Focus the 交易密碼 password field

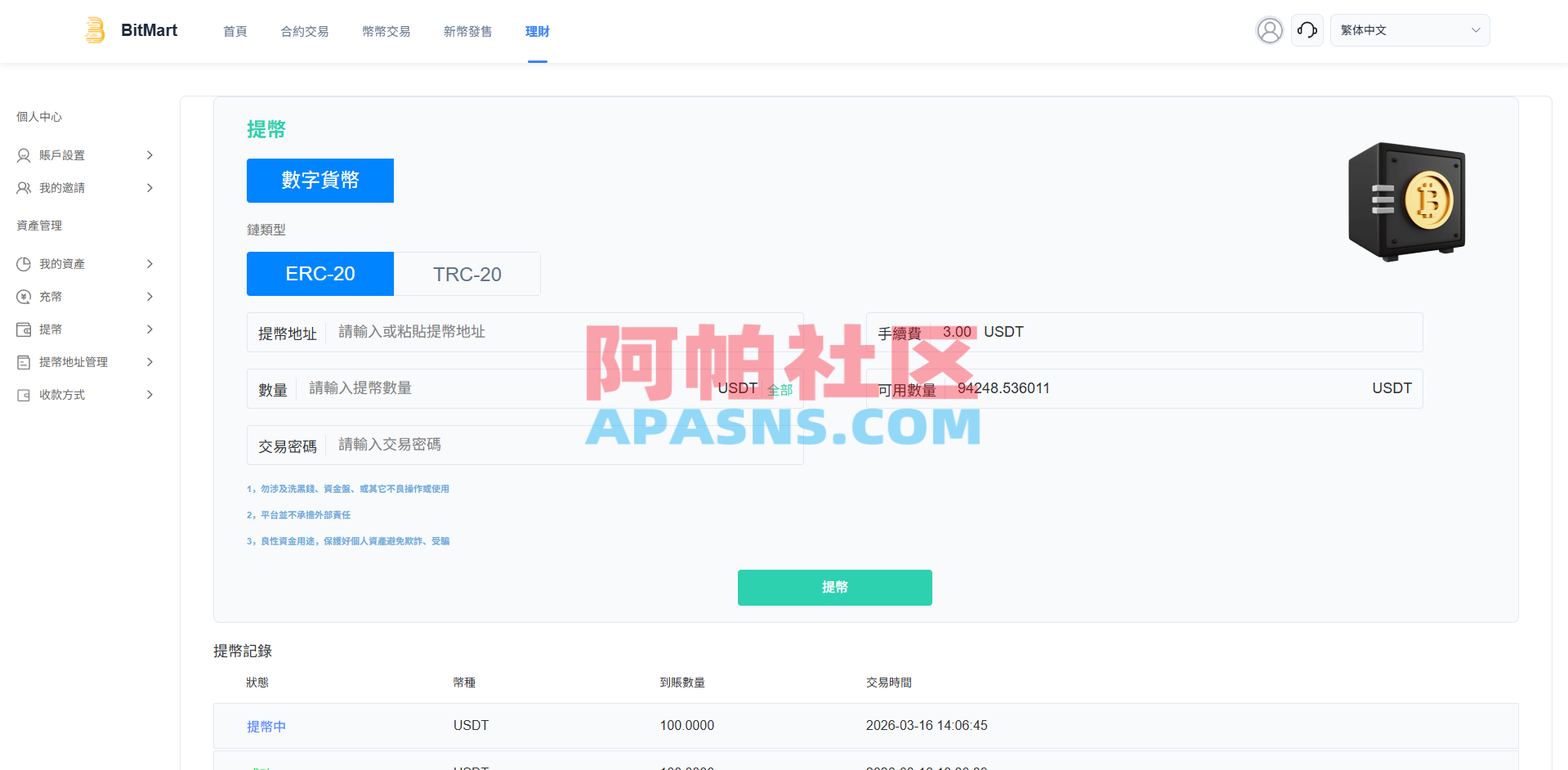tap(525, 445)
